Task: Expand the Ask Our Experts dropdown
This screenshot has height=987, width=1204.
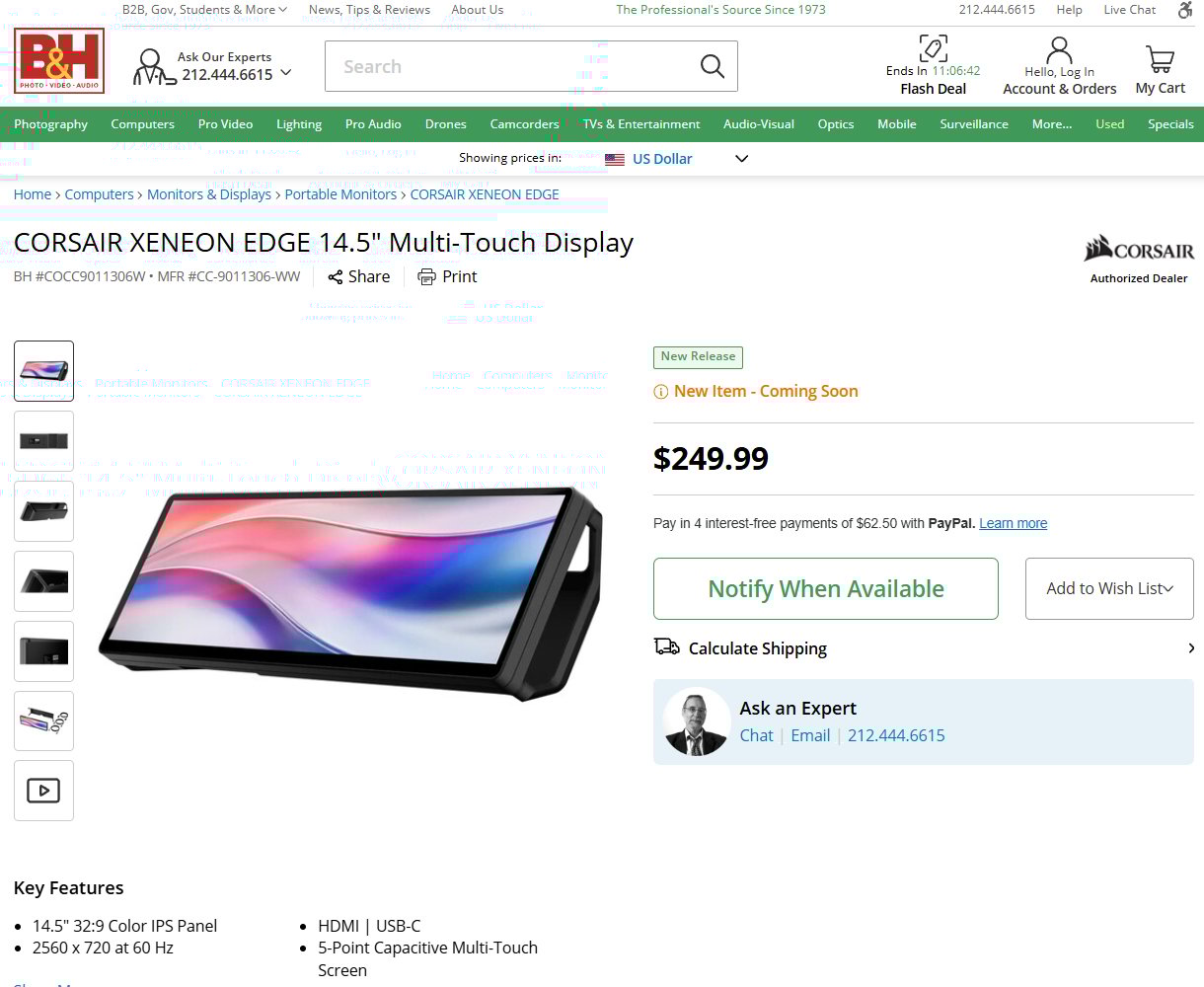Action: [286, 73]
